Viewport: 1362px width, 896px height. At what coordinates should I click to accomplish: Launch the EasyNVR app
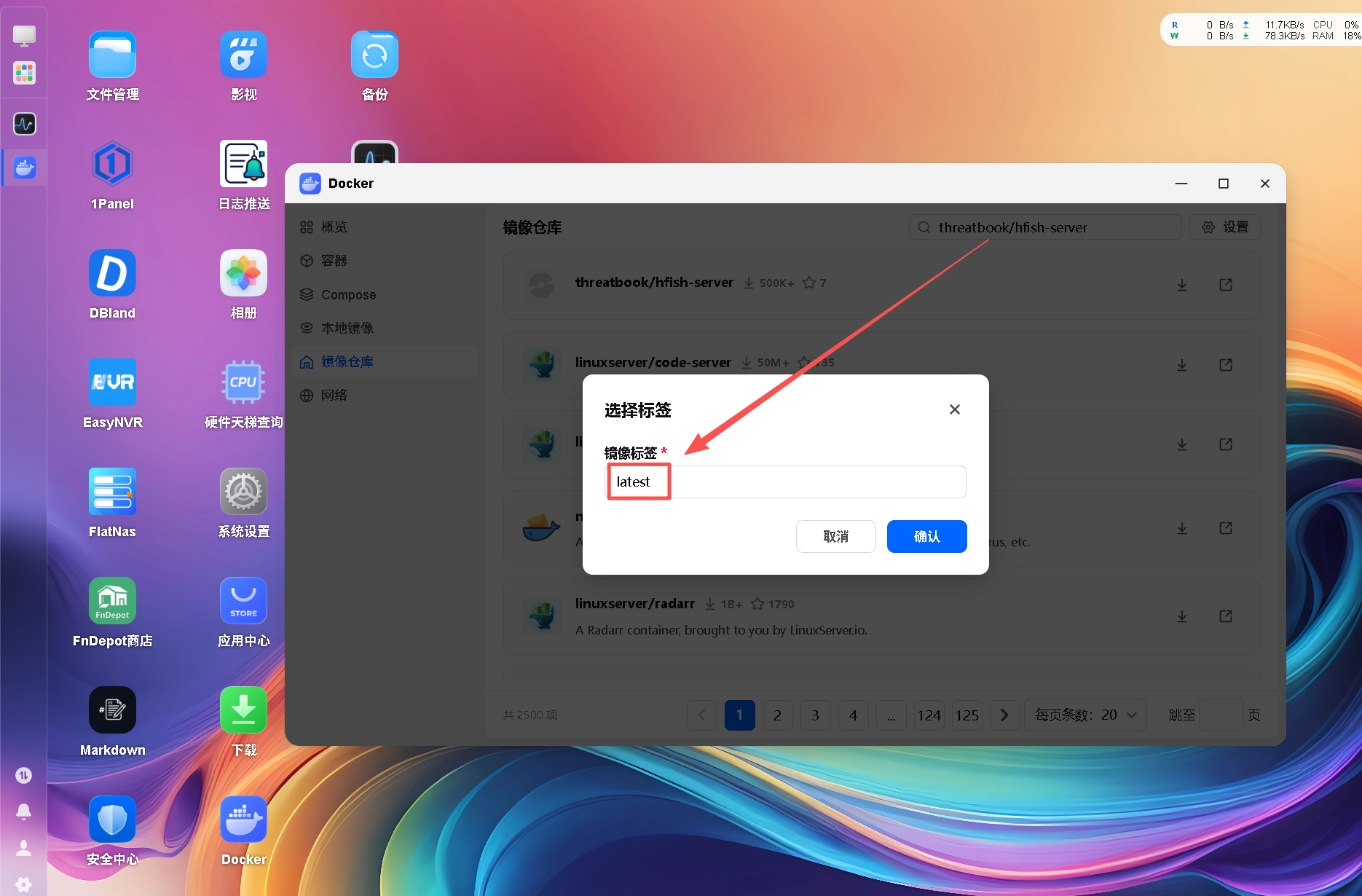(x=112, y=382)
